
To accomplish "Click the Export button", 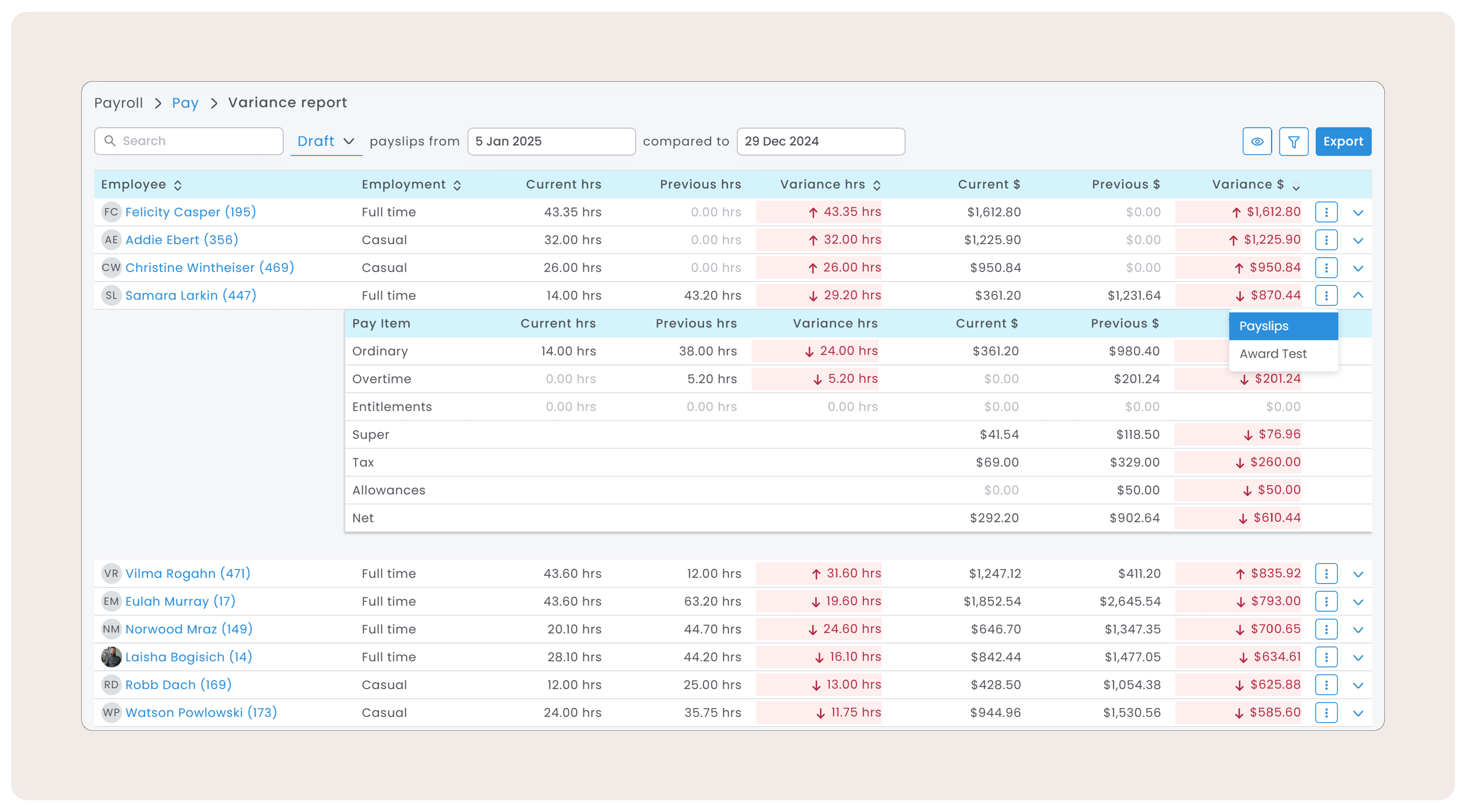I will pyautogui.click(x=1343, y=142).
